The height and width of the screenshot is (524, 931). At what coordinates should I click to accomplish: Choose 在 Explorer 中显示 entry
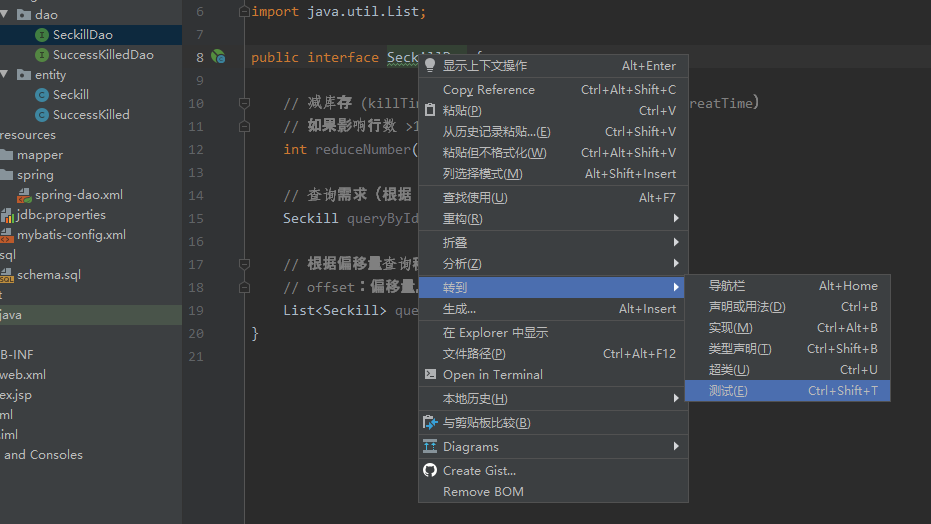point(553,332)
